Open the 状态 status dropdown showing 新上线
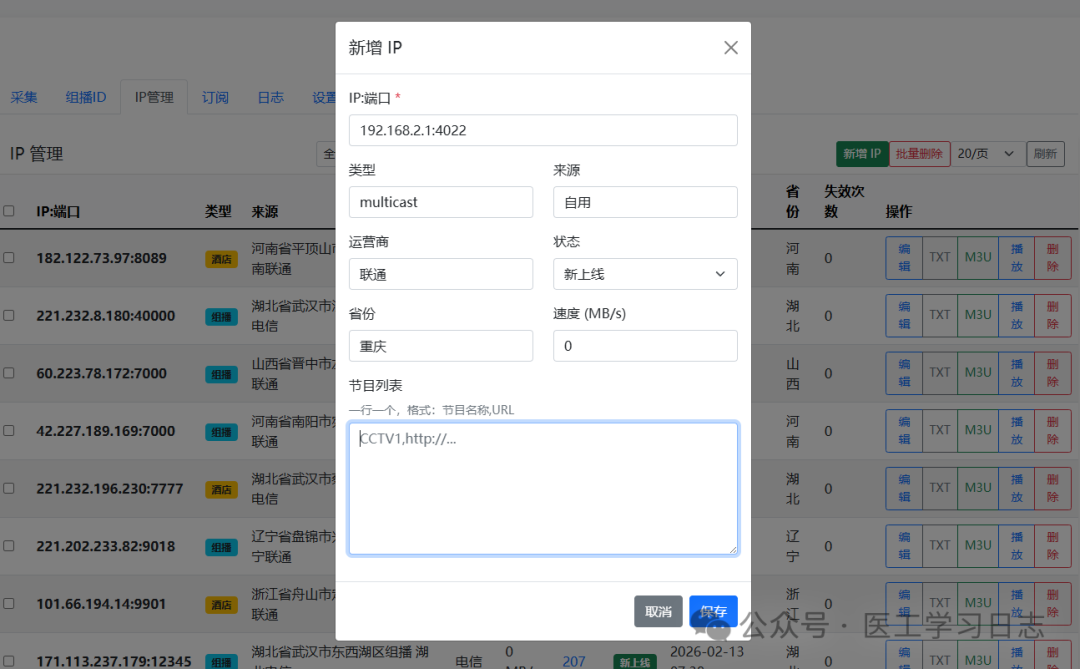 [645, 273]
